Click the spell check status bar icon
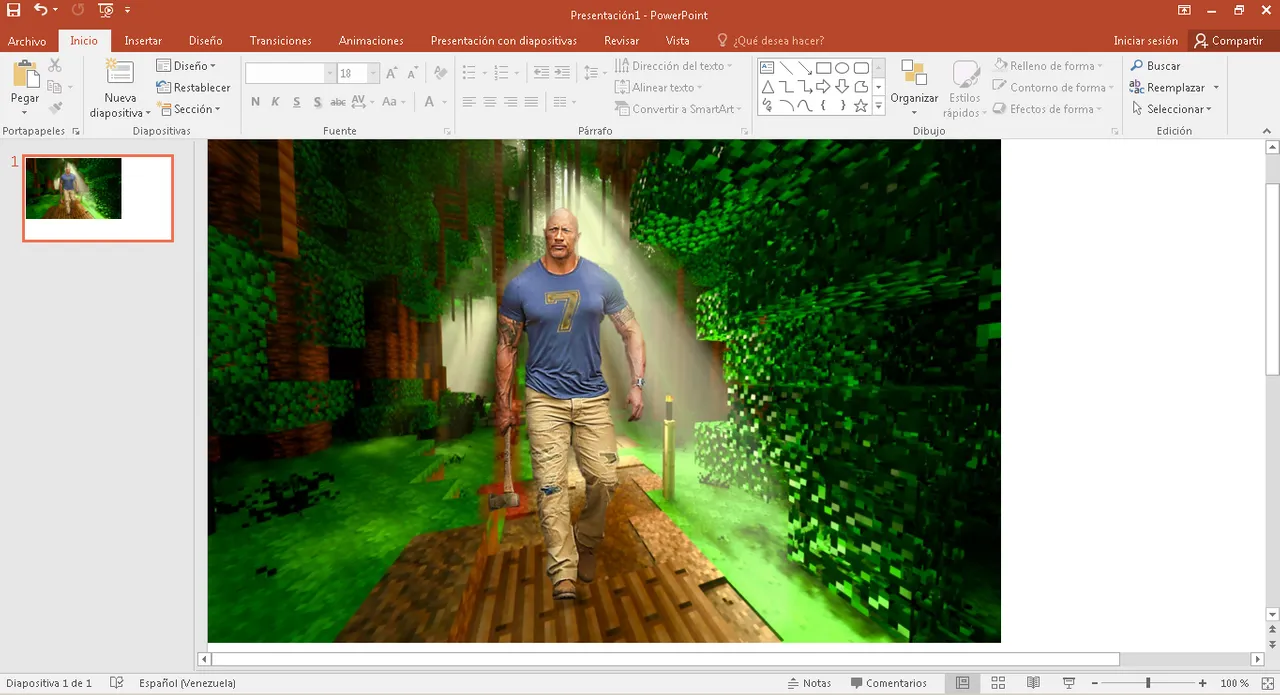The height and width of the screenshot is (695, 1280). (x=117, y=683)
